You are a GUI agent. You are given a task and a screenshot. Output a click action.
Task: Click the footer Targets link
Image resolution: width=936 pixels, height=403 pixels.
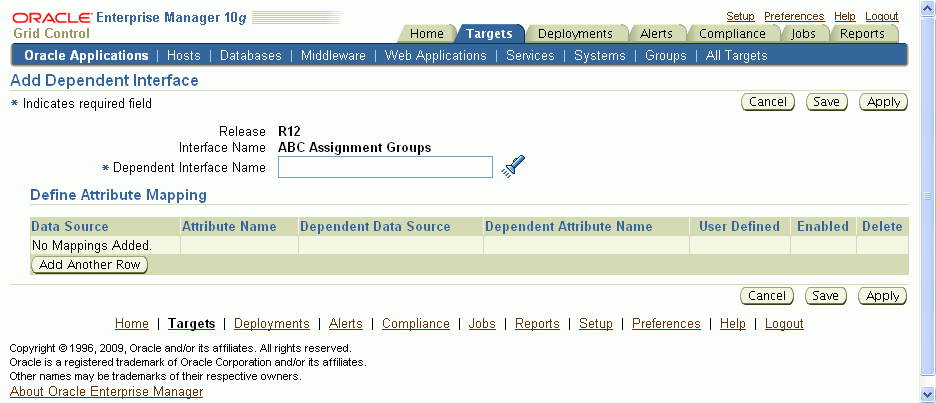192,324
